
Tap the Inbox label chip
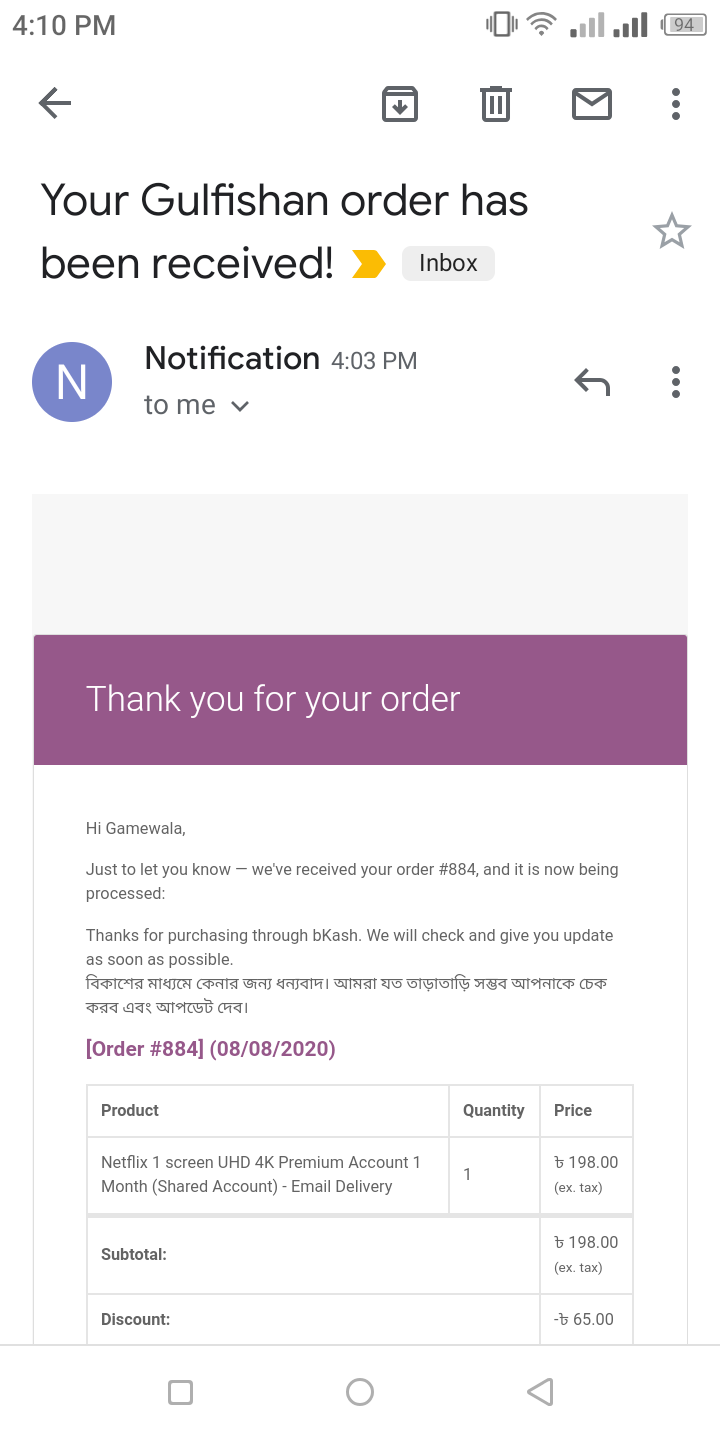(x=448, y=263)
